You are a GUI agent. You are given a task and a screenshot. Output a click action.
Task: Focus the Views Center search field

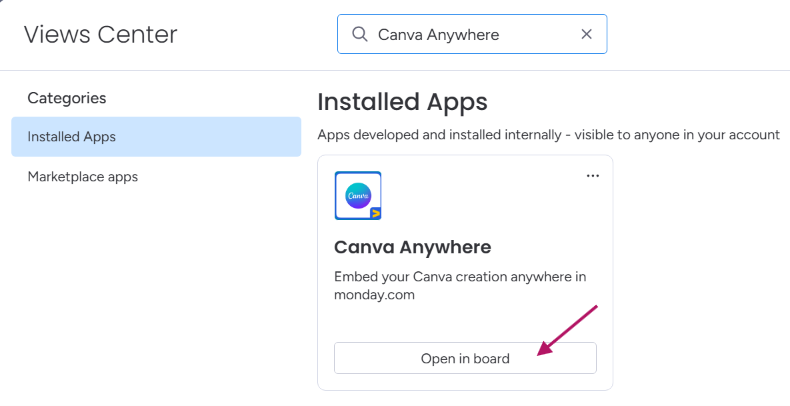tap(472, 34)
